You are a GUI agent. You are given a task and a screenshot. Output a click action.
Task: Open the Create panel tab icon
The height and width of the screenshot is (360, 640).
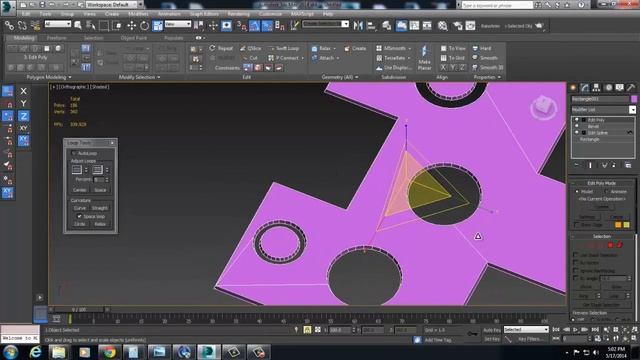tap(573, 87)
